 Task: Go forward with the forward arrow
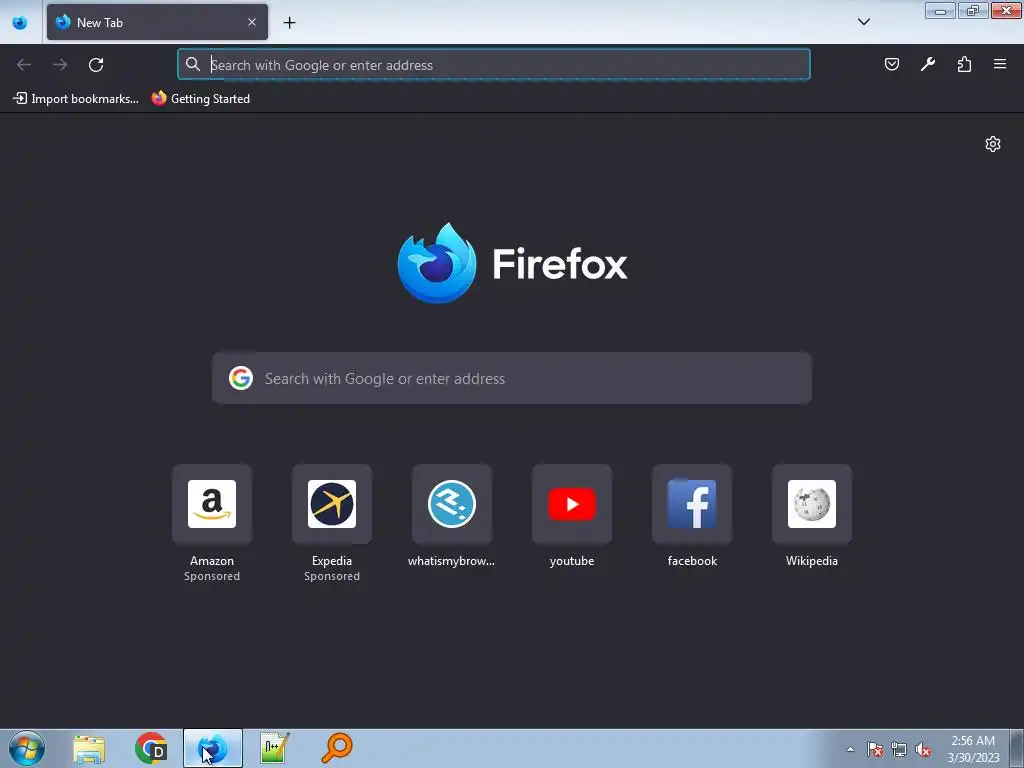pos(60,65)
